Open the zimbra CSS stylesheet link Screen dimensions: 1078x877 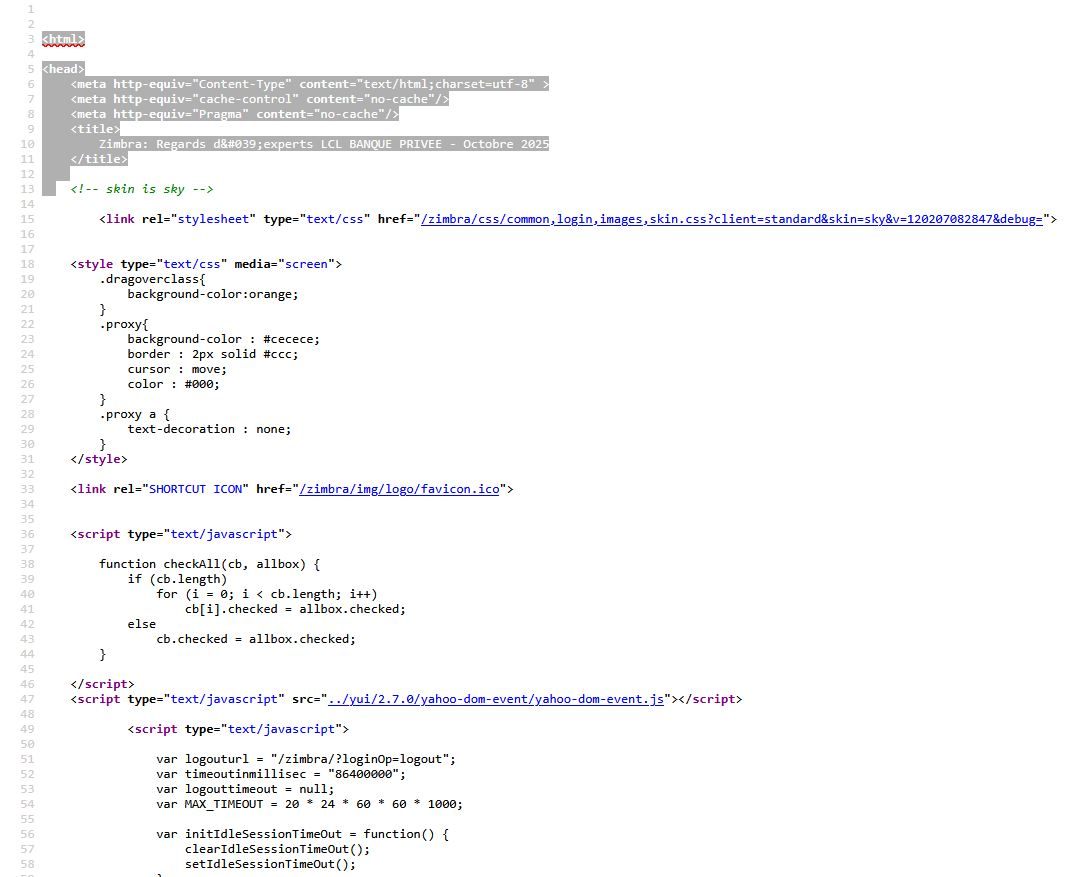(732, 219)
